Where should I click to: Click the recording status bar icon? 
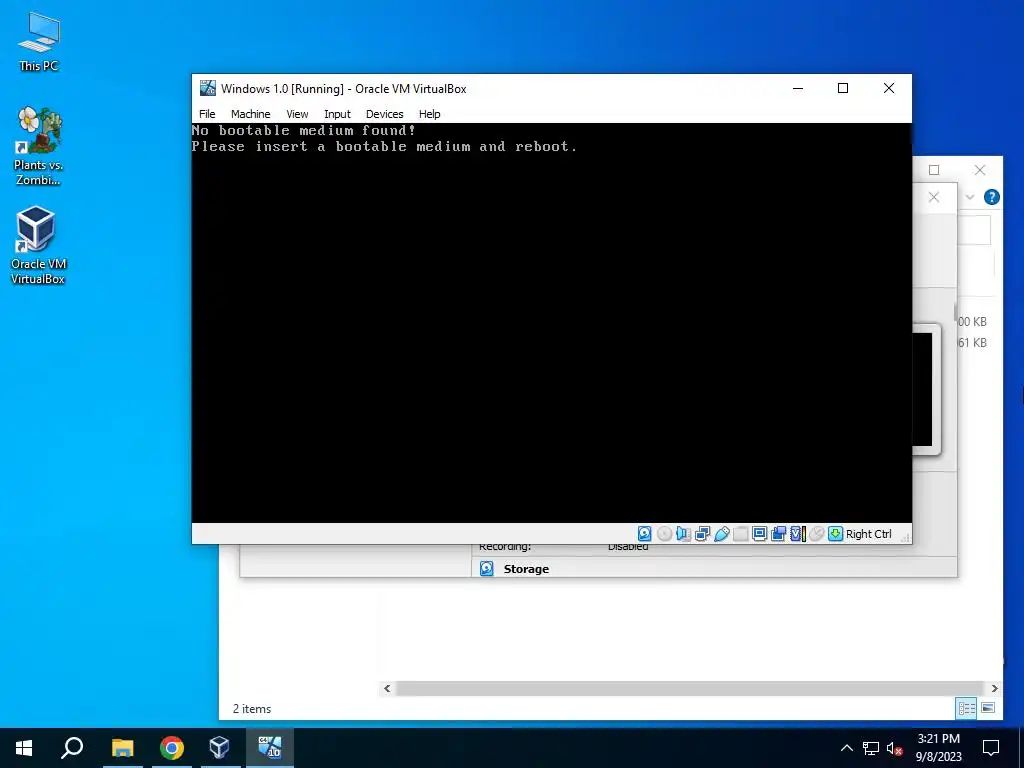778,534
